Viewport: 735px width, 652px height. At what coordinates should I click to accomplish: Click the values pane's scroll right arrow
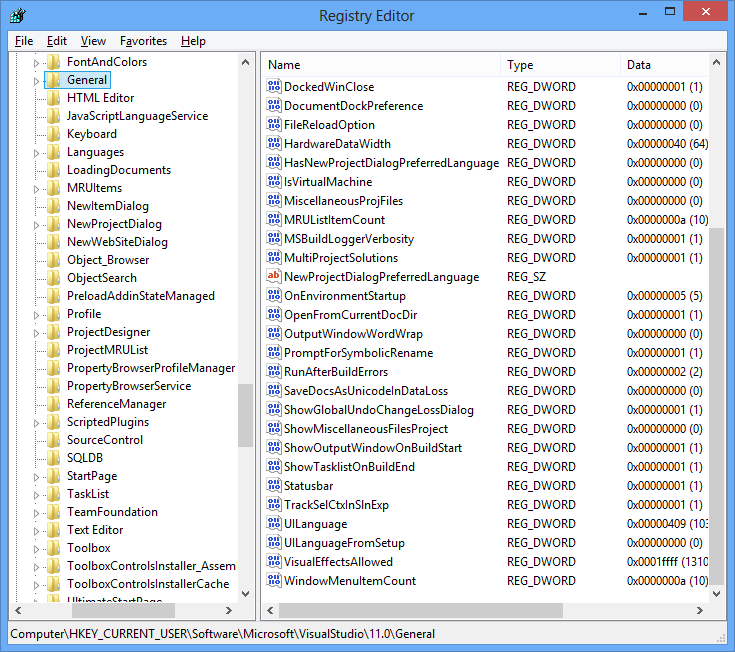pos(699,610)
